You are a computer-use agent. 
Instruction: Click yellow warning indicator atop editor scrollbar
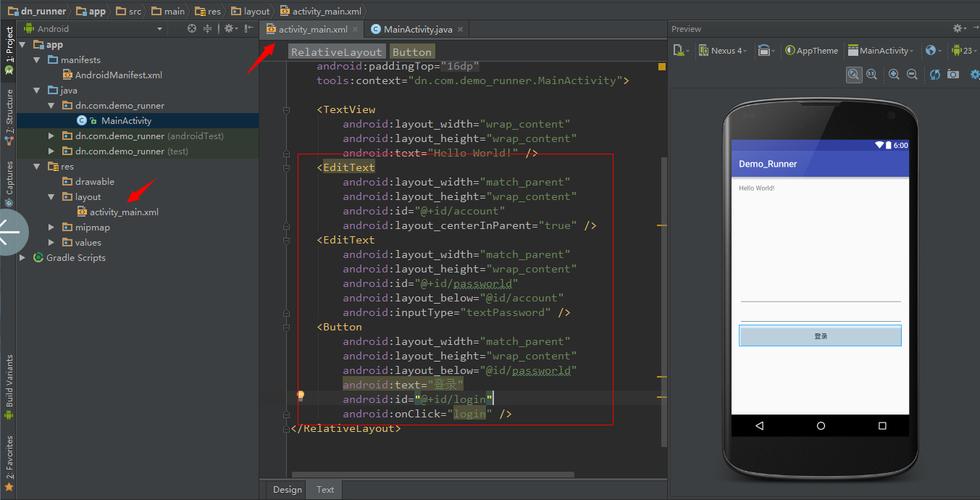(662, 66)
